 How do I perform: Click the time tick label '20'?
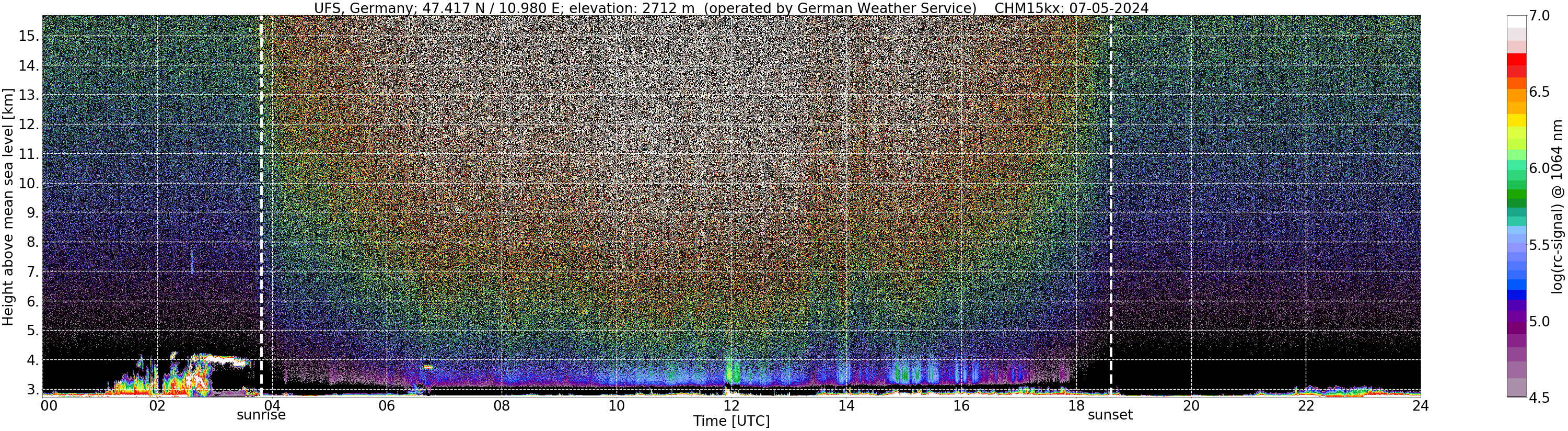[x=1191, y=406]
